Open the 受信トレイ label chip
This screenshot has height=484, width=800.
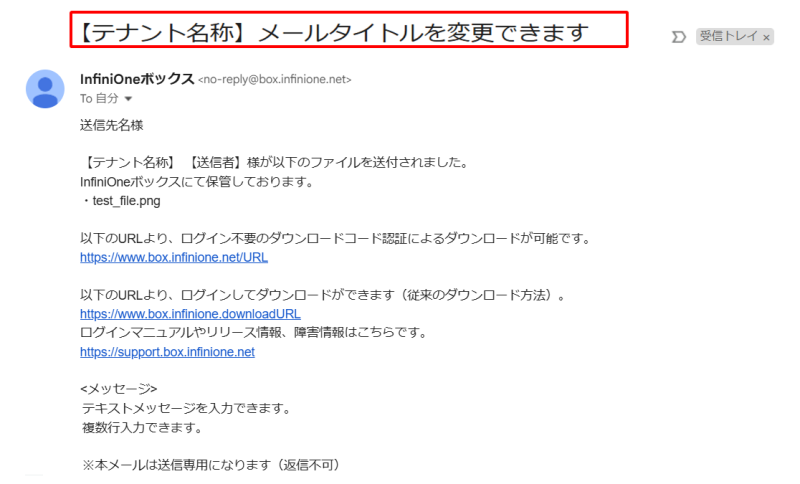coord(729,36)
